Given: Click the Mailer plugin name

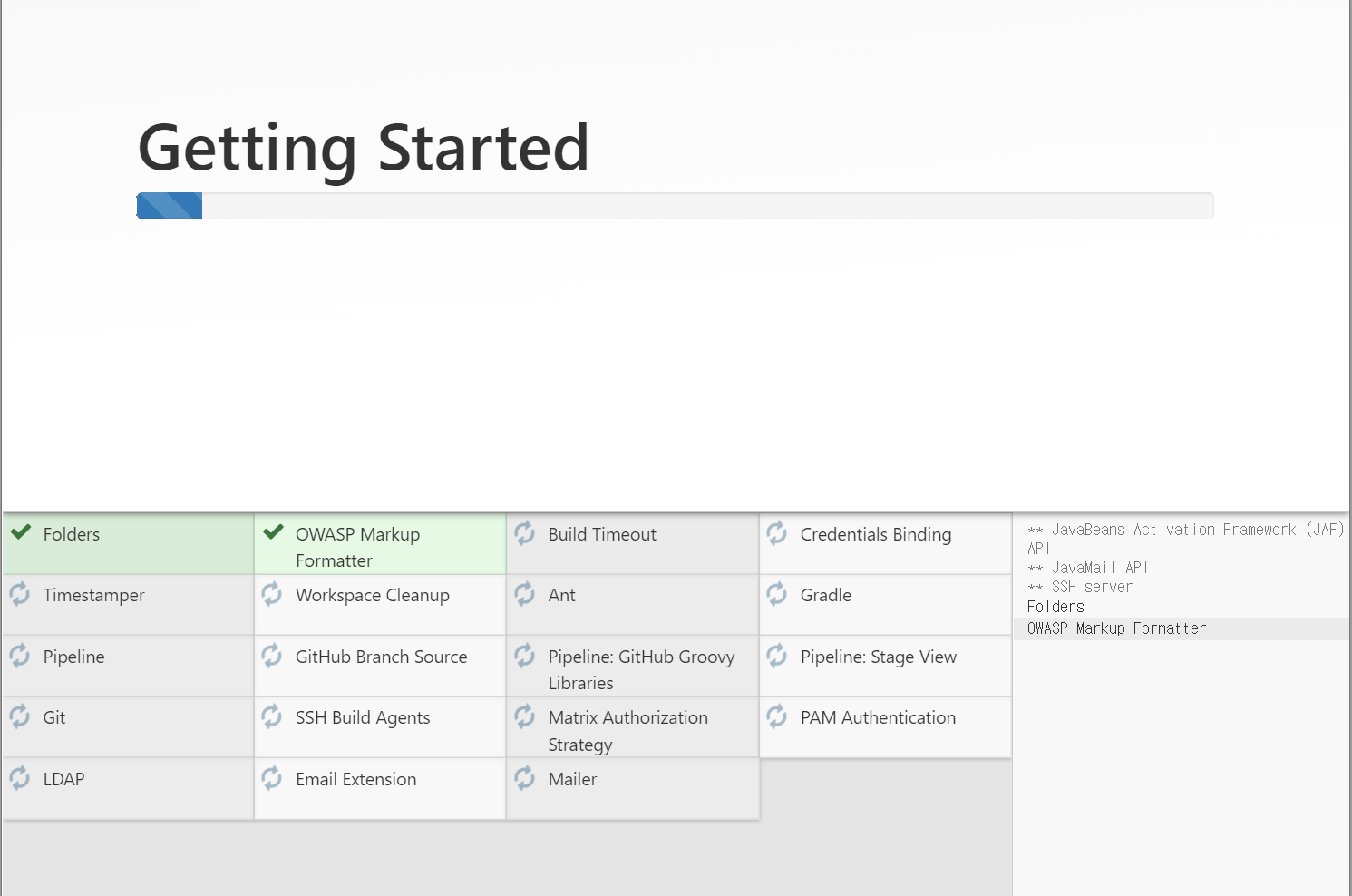Looking at the screenshot, I should click(572, 779).
